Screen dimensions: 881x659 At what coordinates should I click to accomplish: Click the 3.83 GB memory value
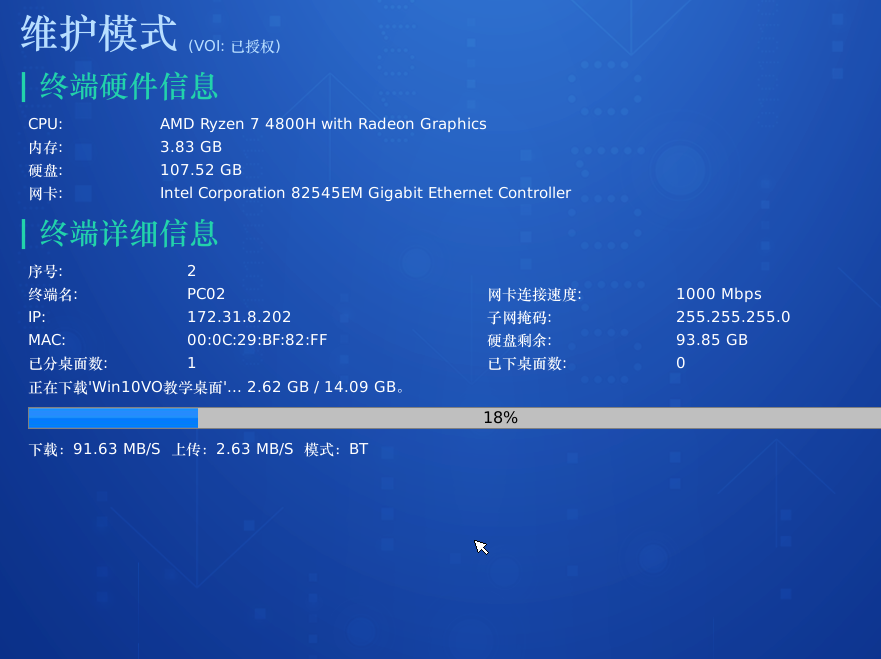pyautogui.click(x=191, y=147)
